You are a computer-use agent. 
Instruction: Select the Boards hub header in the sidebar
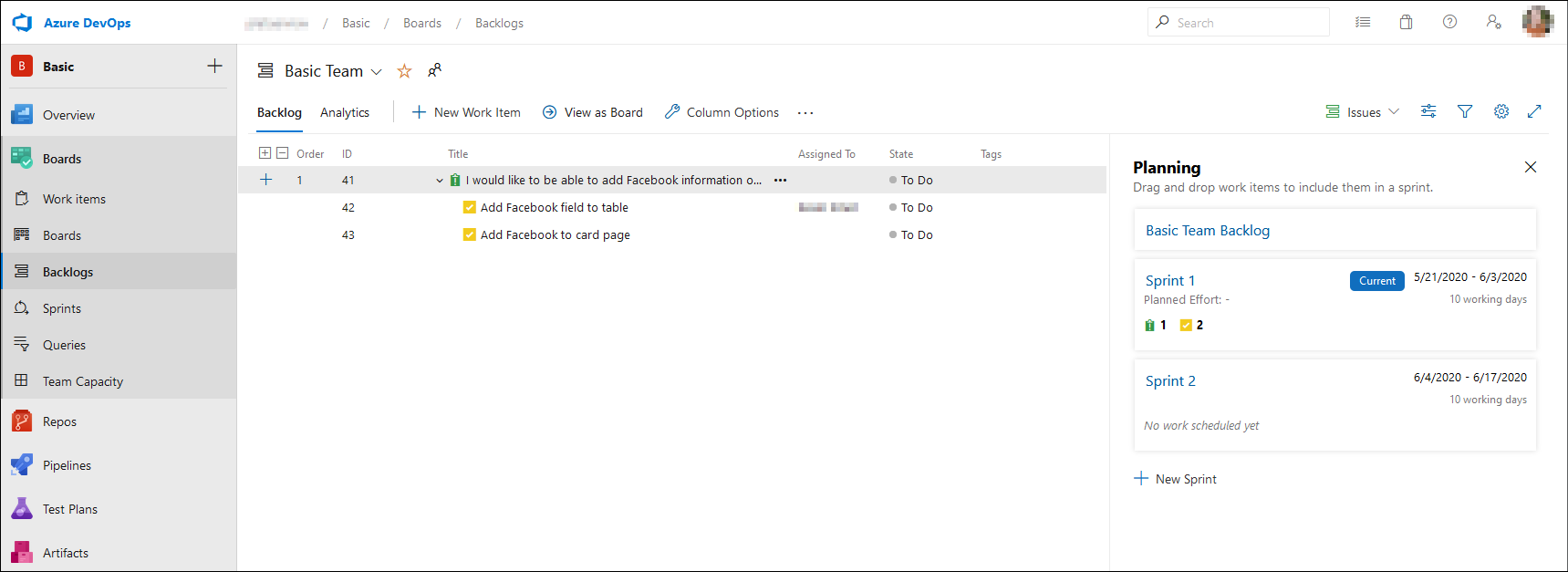point(62,159)
